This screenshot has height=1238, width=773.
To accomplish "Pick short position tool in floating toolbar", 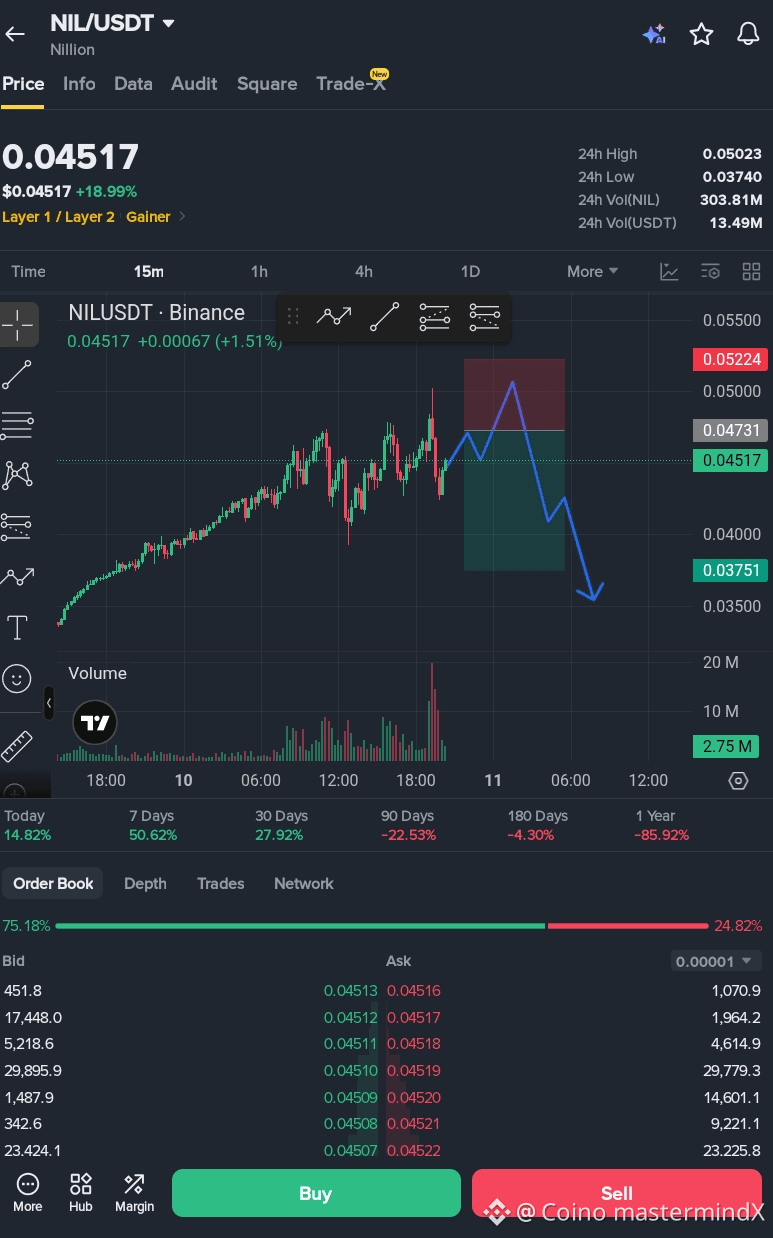I will (484, 317).
